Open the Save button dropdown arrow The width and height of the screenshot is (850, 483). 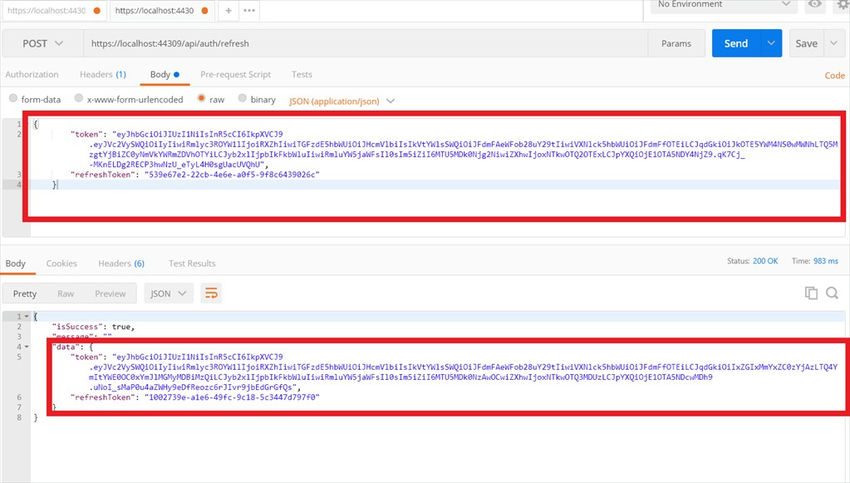tap(834, 43)
